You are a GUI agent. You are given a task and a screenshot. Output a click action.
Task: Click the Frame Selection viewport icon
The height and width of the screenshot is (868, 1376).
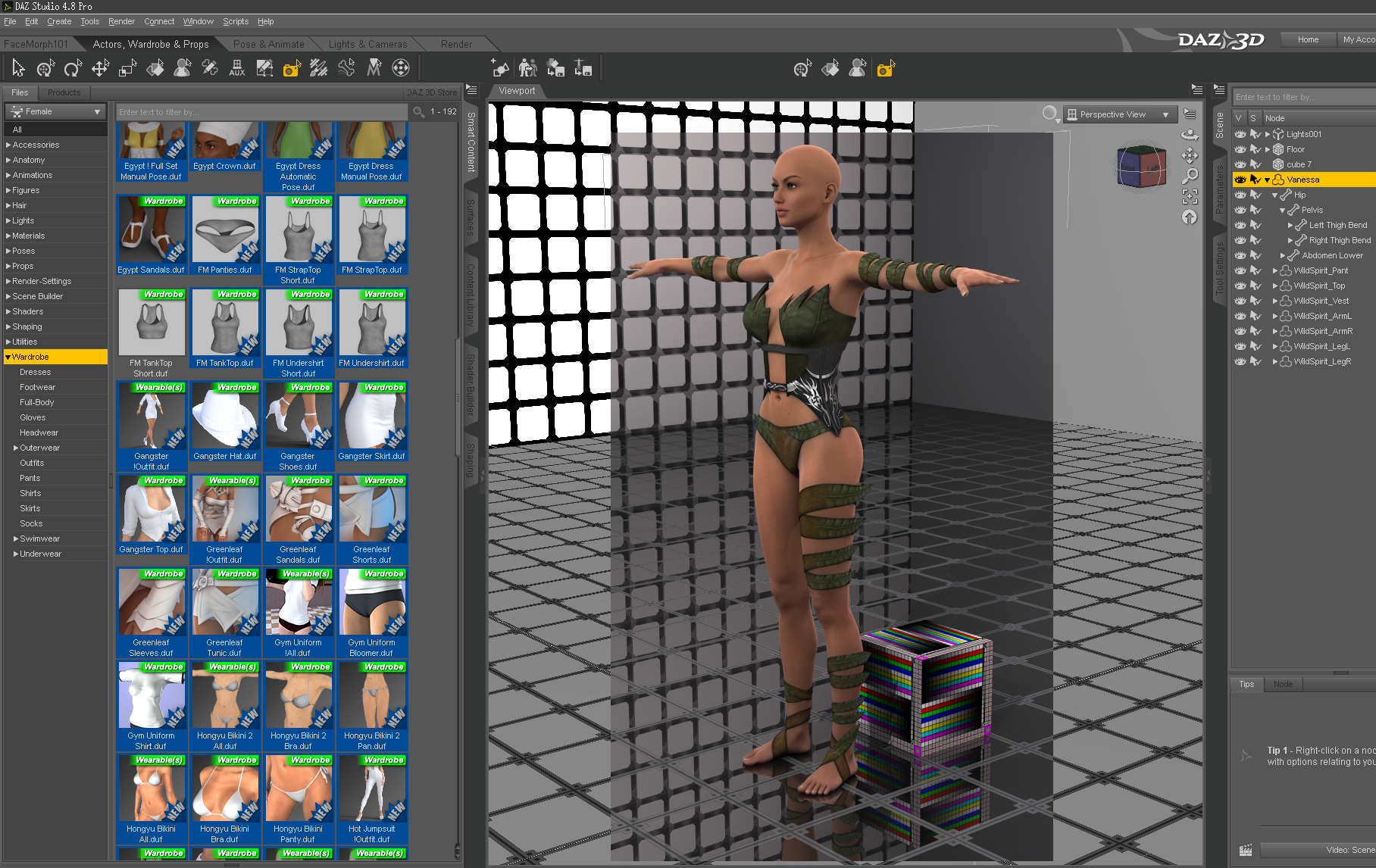click(x=1190, y=196)
